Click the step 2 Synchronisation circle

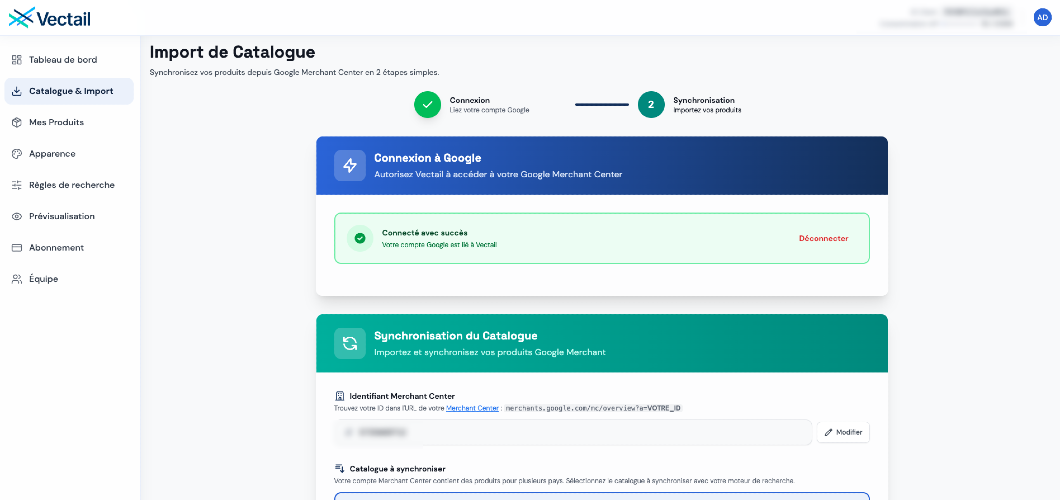651,105
